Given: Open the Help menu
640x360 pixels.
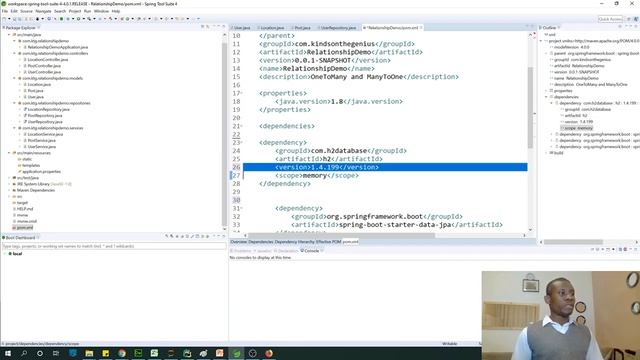Looking at the screenshot, I should point(116,11).
